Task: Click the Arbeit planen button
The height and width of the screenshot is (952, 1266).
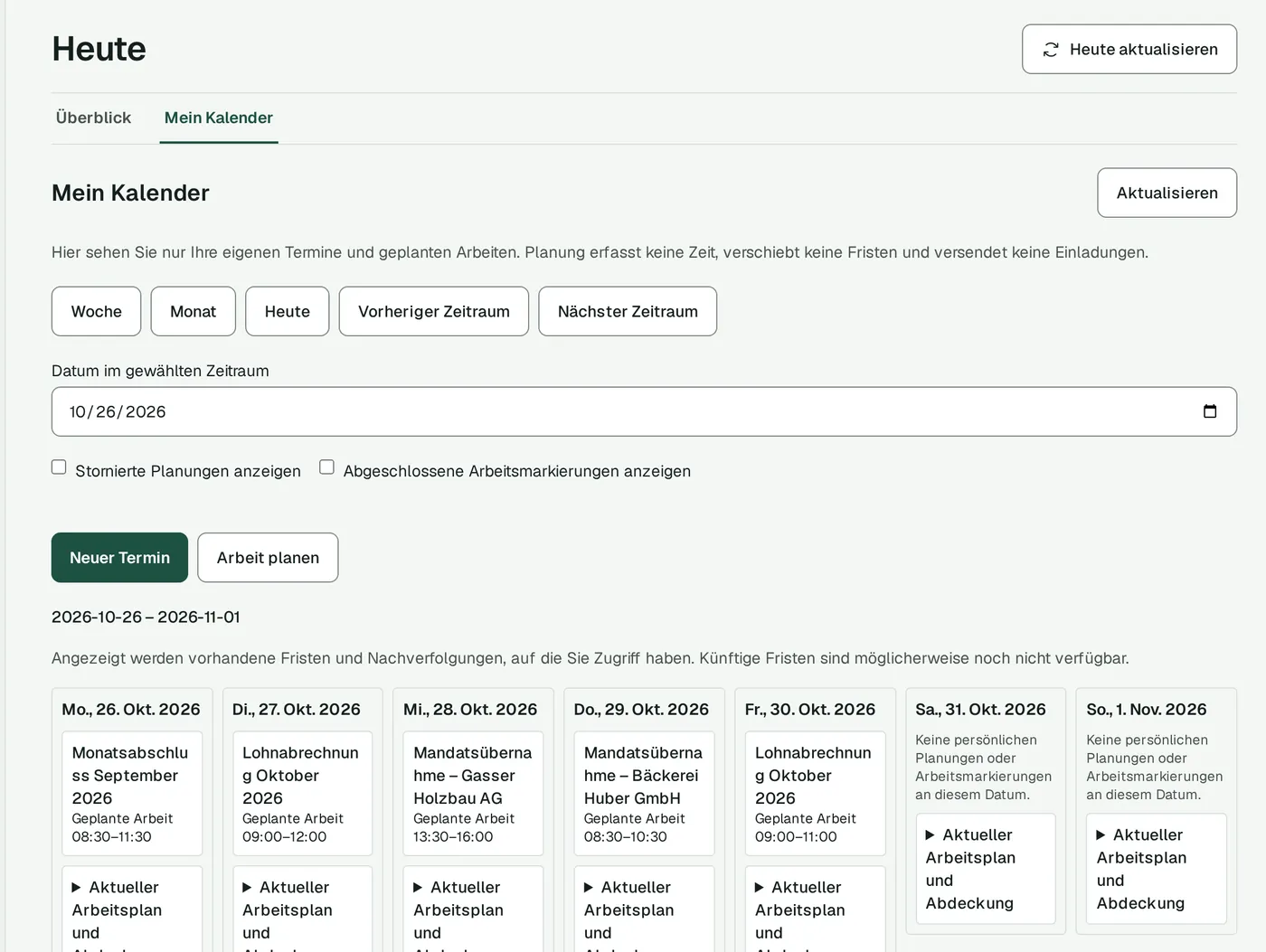Action: (x=268, y=558)
